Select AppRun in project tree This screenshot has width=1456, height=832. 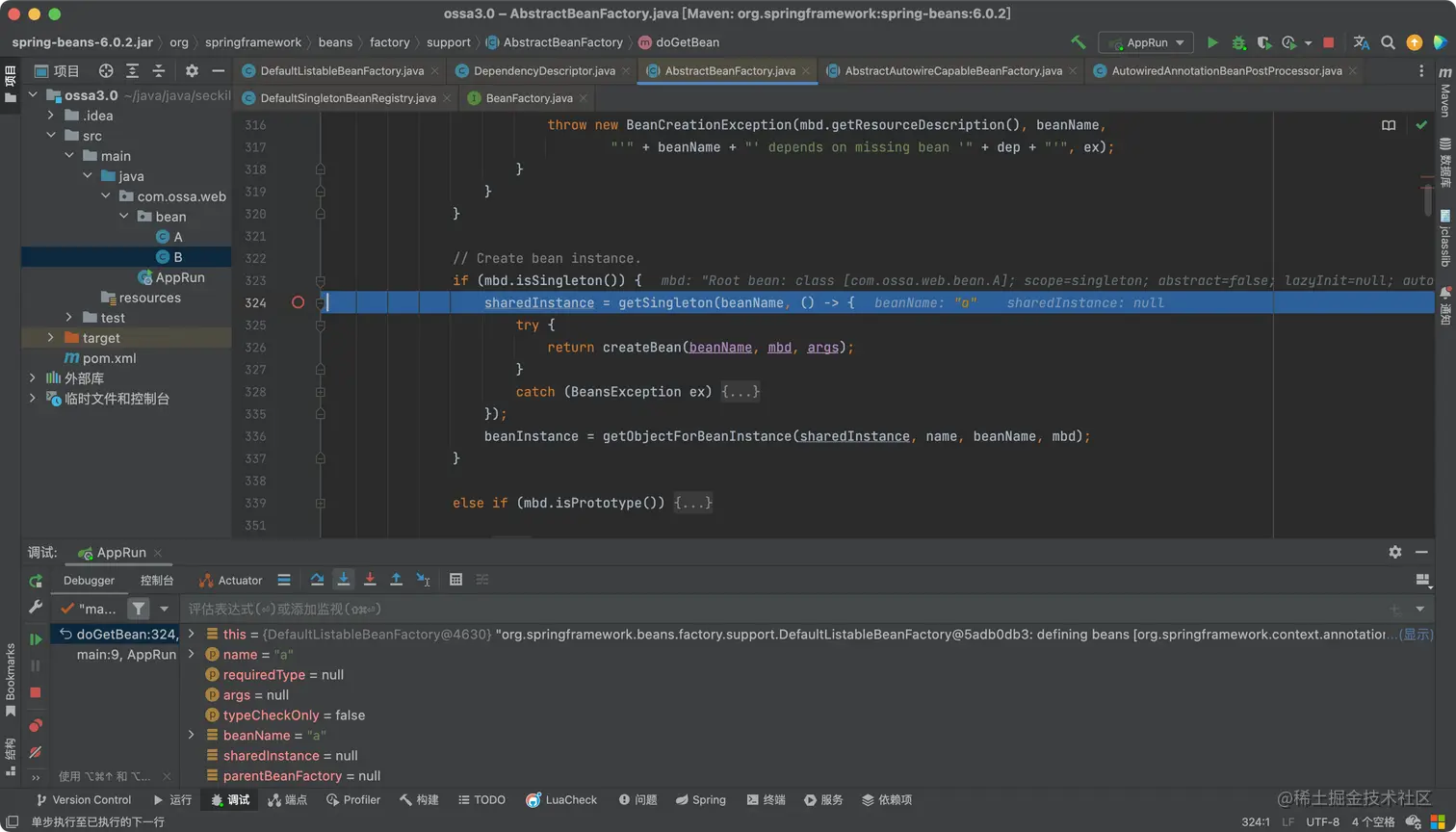[x=171, y=277]
